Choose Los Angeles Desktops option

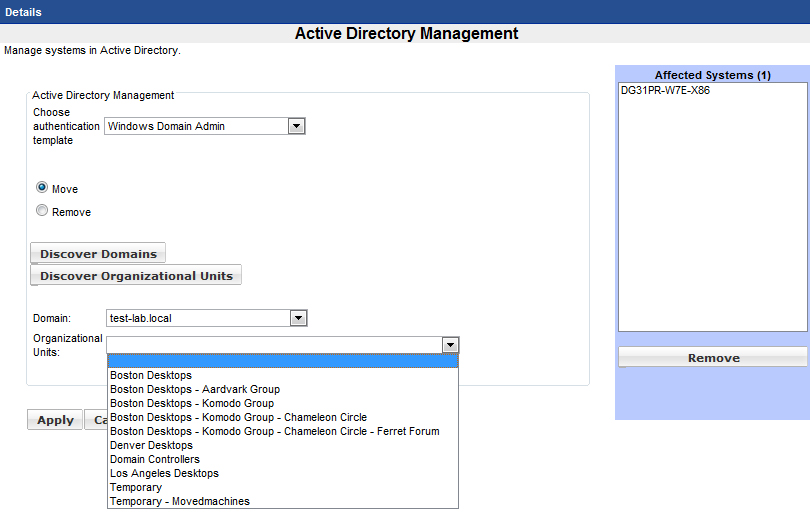(x=164, y=473)
